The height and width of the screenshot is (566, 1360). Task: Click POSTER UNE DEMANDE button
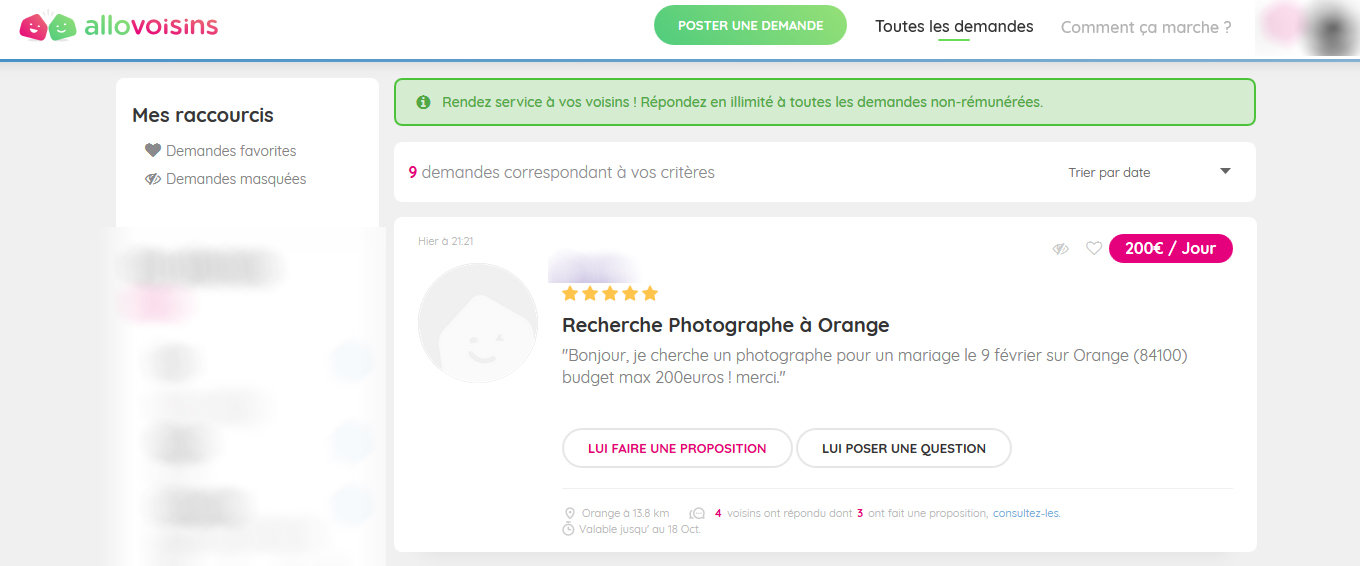(x=750, y=26)
